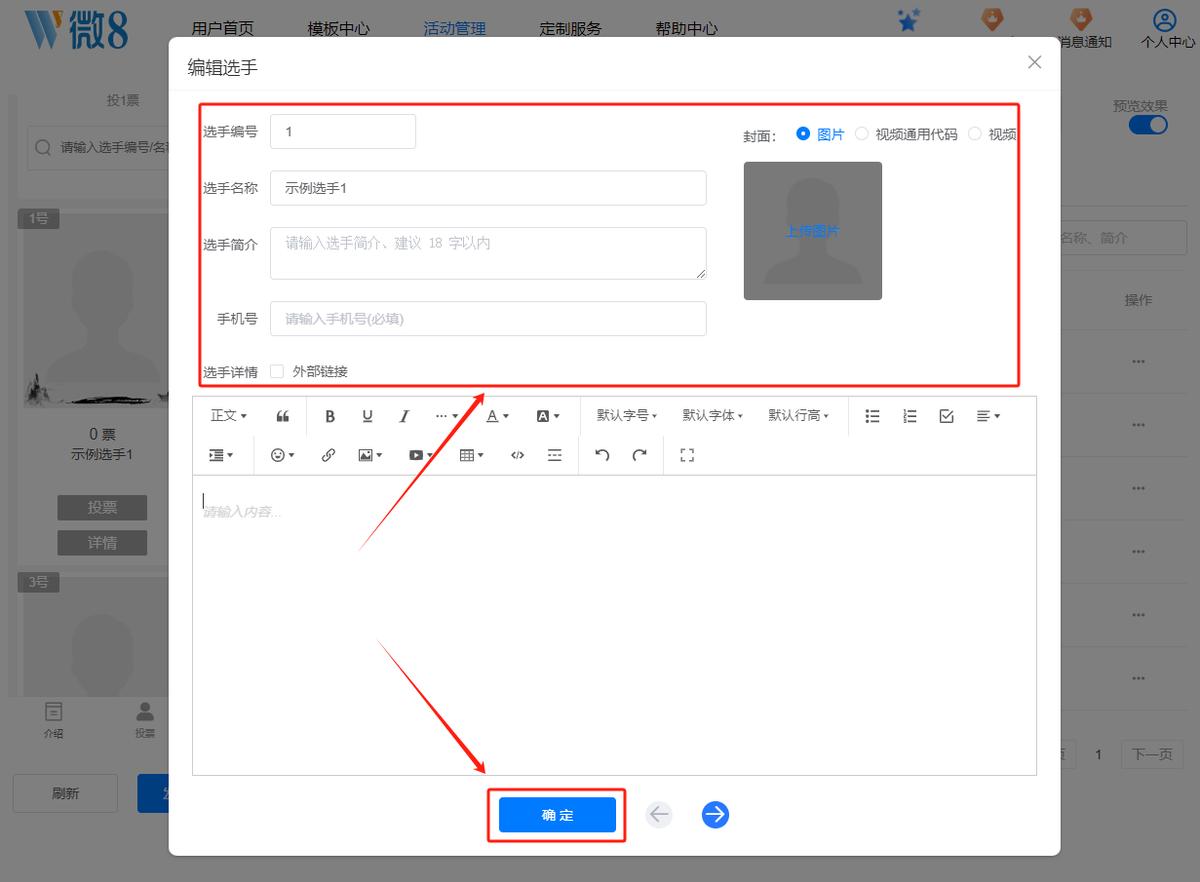This screenshot has width=1200, height=882.
Task: Go to 用户首页 in the top navigation
Action: click(222, 28)
